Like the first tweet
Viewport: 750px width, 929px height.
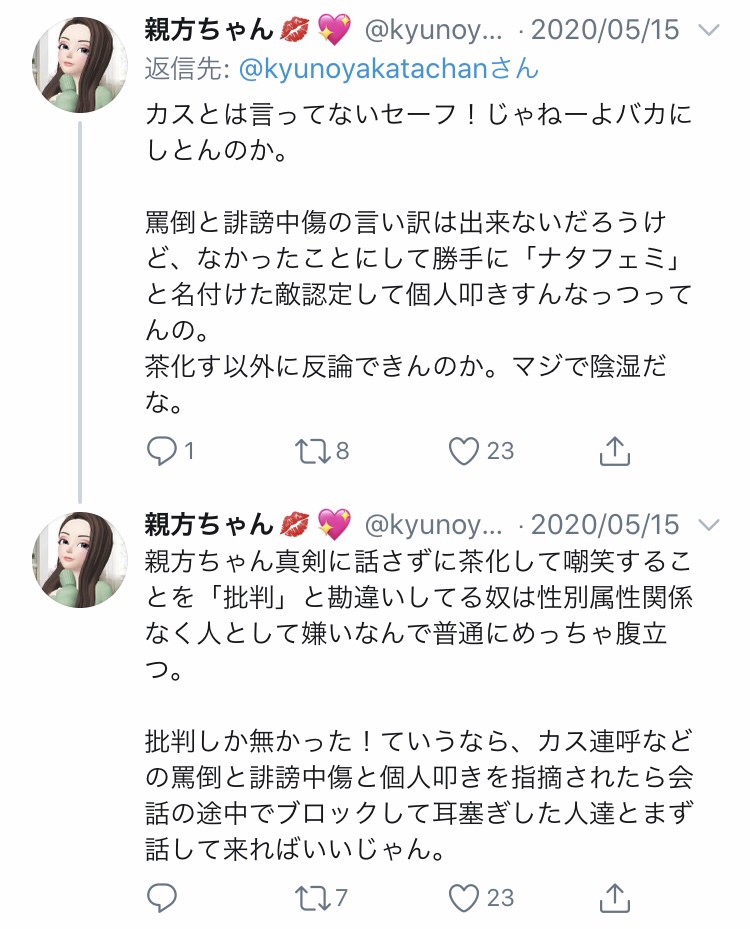click(464, 452)
